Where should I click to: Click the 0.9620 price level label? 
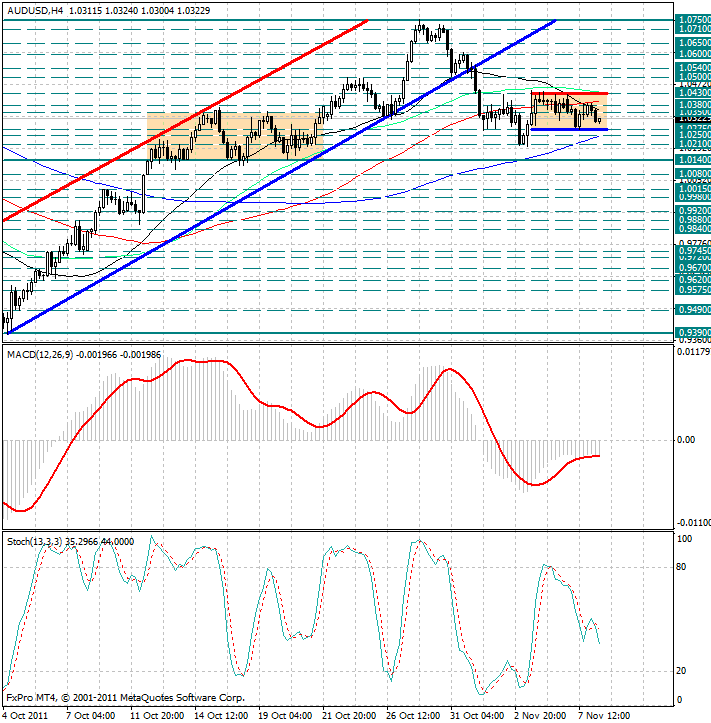pos(693,279)
